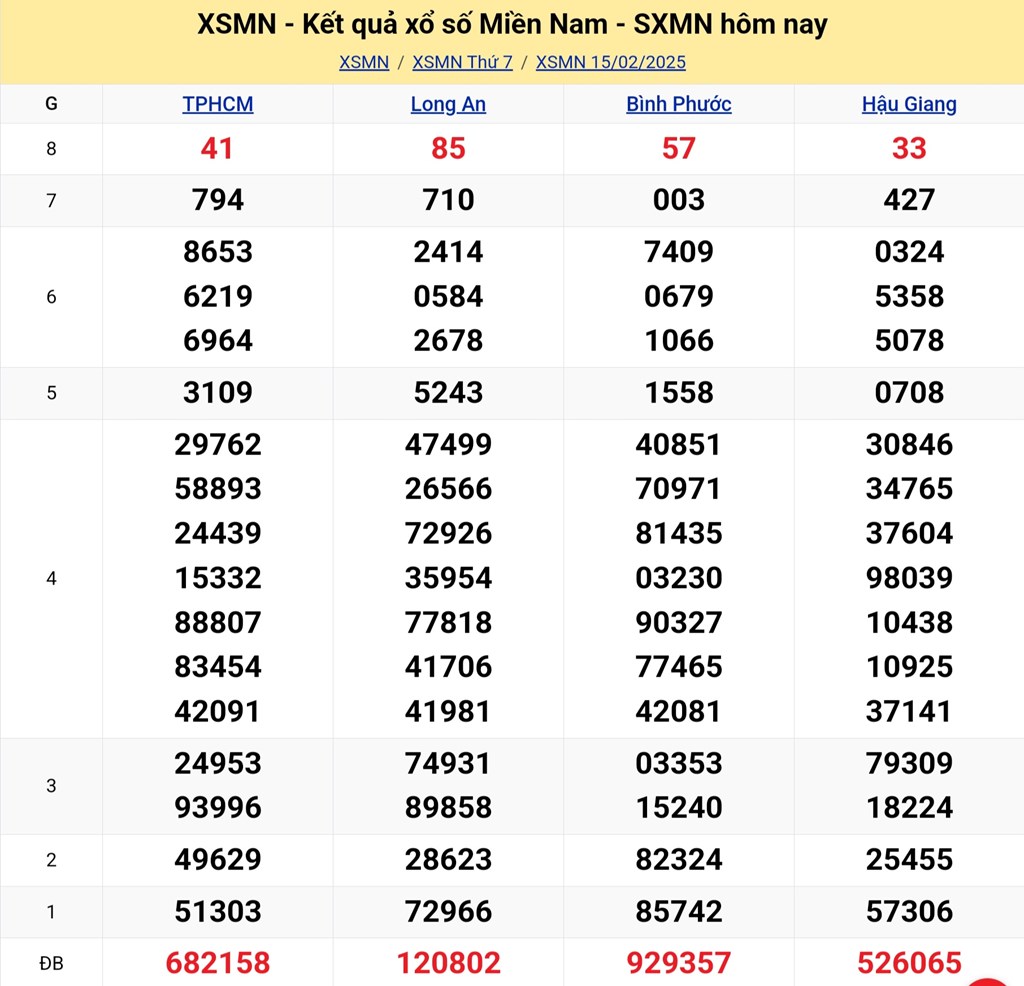1024x986 pixels.
Task: Open the Bình Phước province link
Action: pyautogui.click(x=679, y=104)
